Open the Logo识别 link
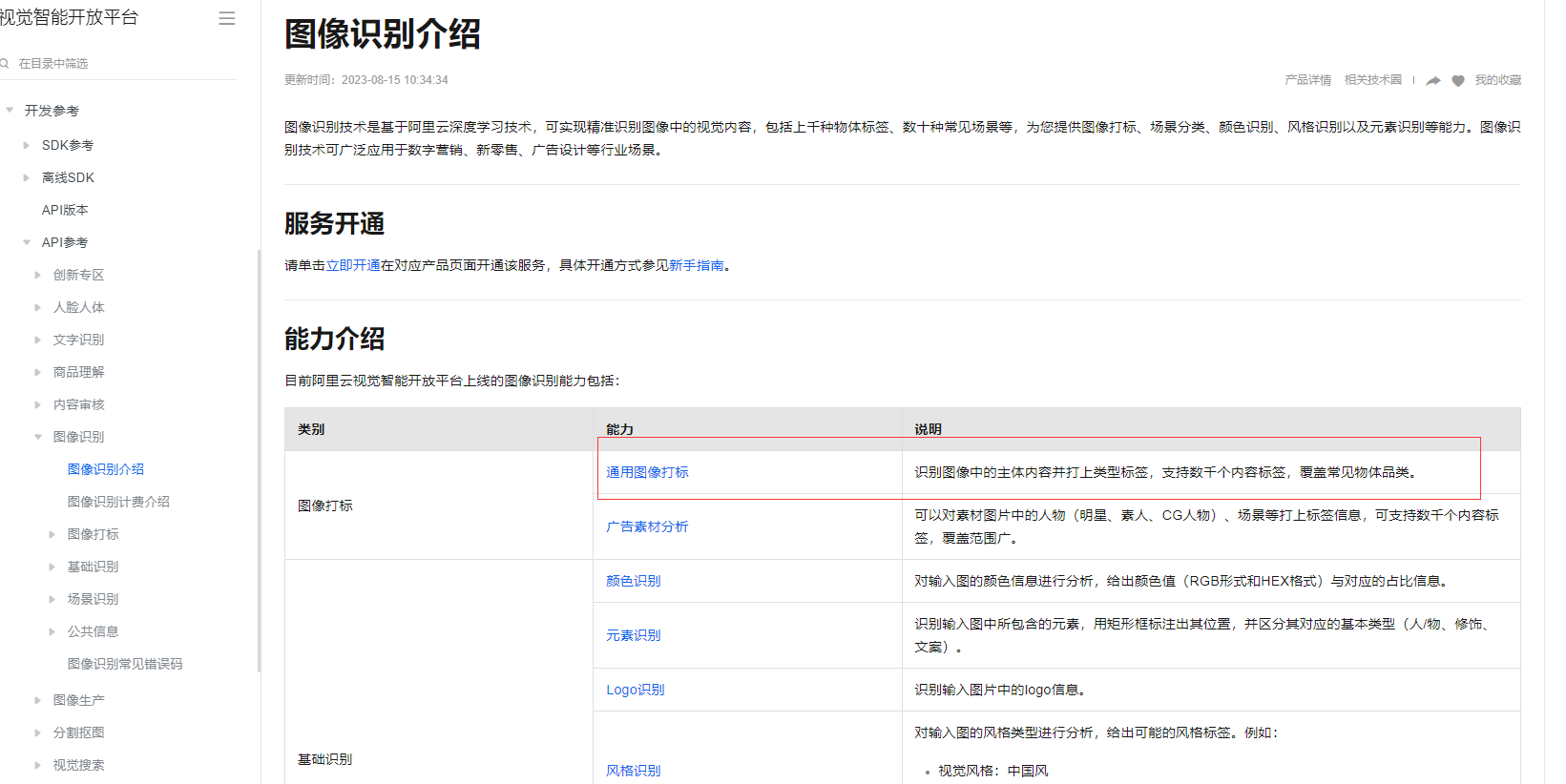The width and height of the screenshot is (1566, 784). coord(636,690)
